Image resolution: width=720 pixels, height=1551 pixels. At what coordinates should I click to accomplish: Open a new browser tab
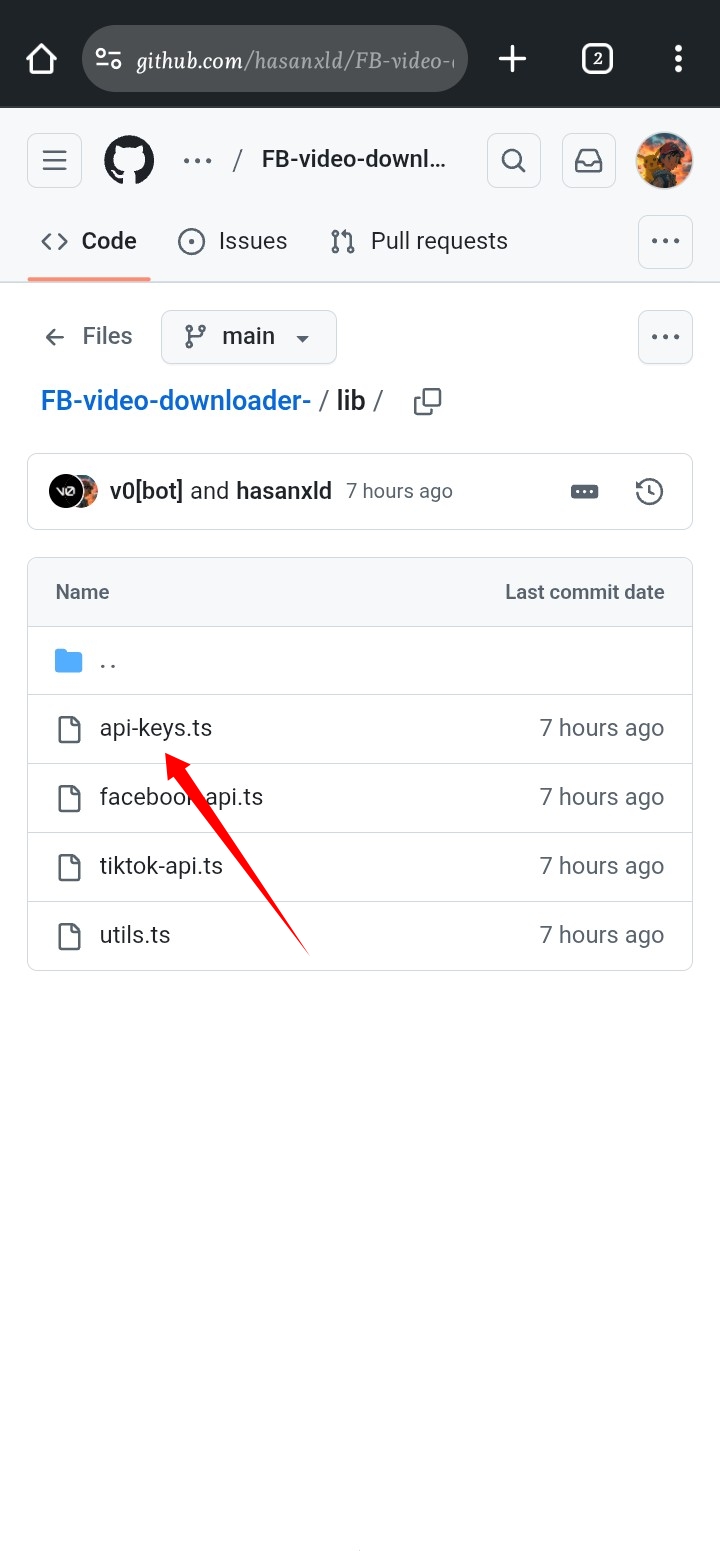(x=512, y=59)
